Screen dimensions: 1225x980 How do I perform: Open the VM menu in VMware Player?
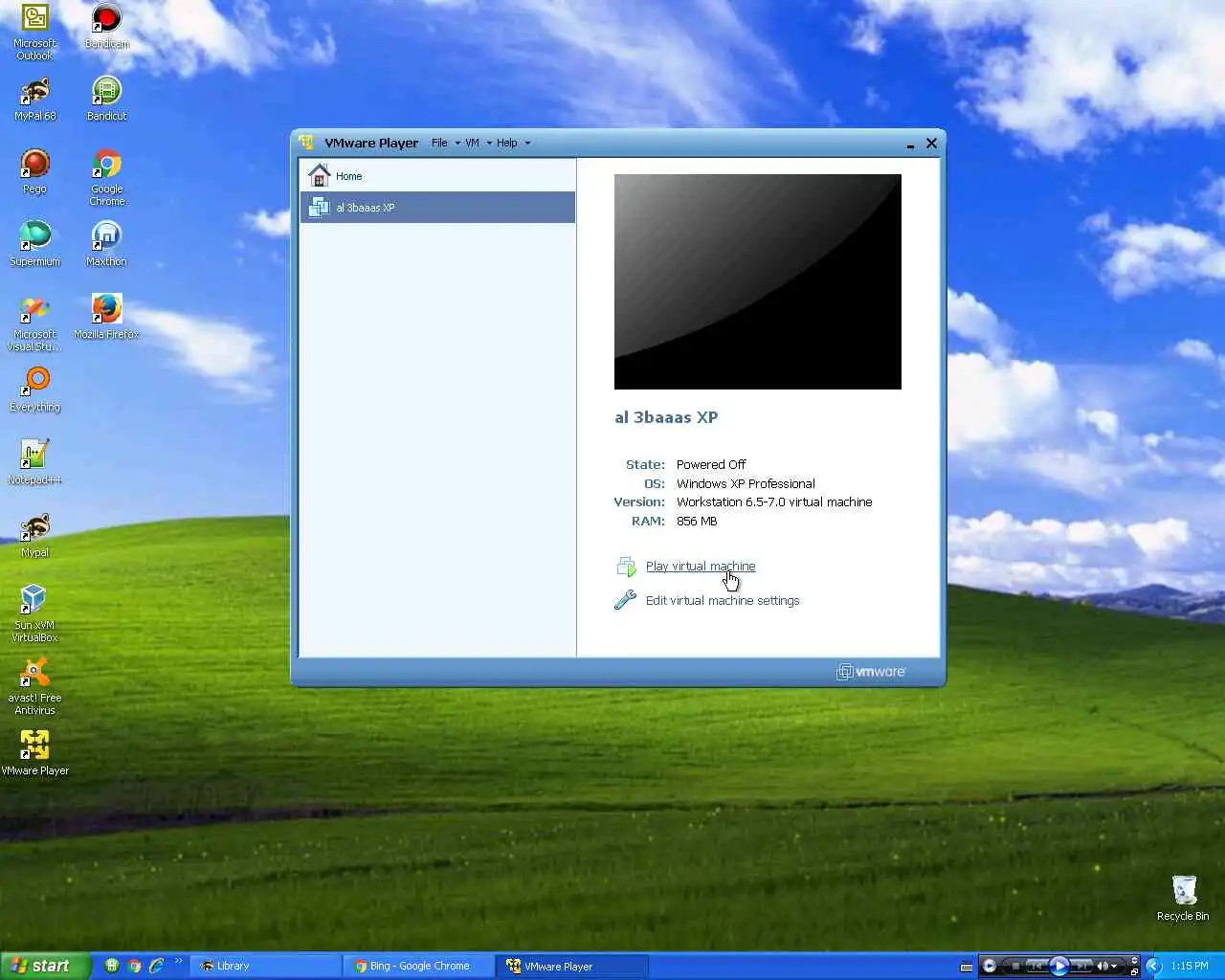click(478, 143)
